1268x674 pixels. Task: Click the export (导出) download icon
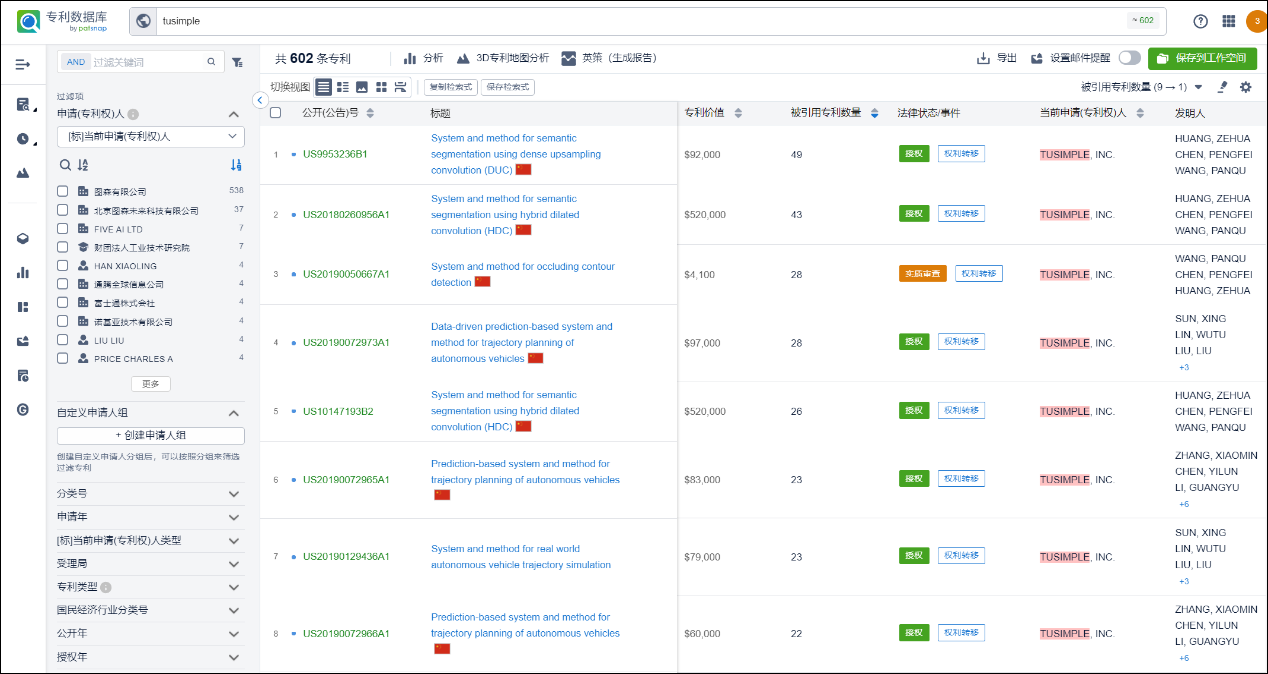[x=984, y=58]
